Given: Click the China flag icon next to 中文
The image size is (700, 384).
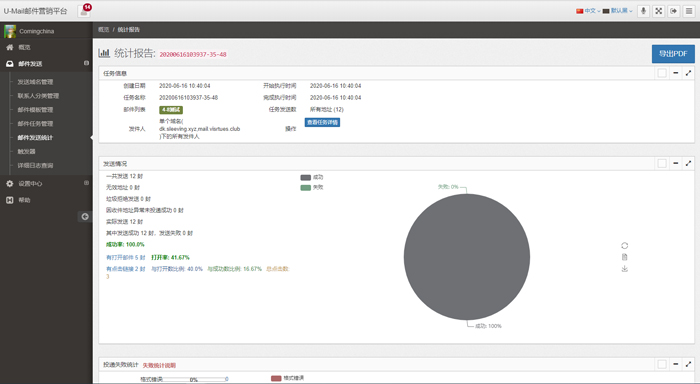Looking at the screenshot, I should tap(579, 11).
